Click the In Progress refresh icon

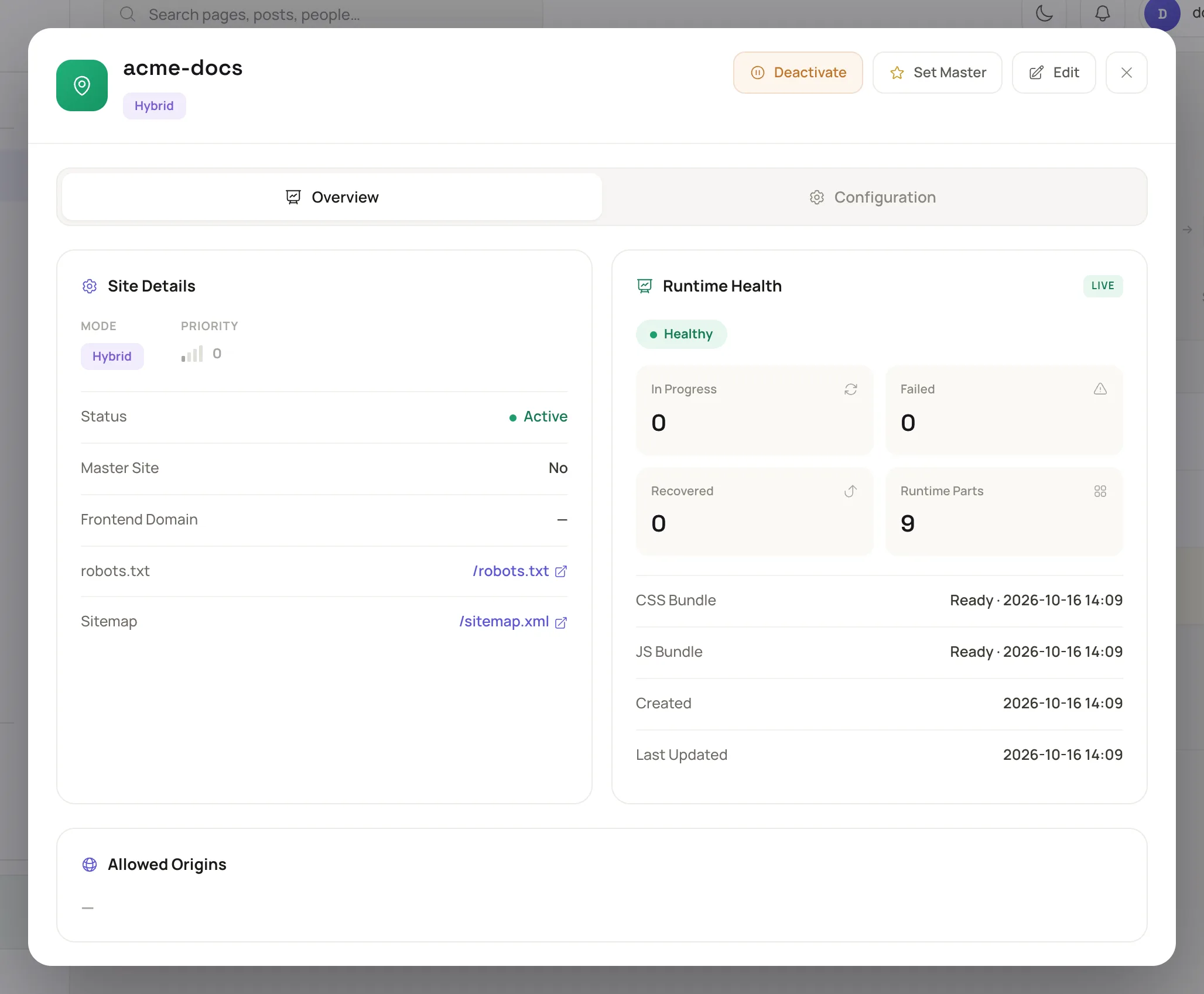click(850, 389)
